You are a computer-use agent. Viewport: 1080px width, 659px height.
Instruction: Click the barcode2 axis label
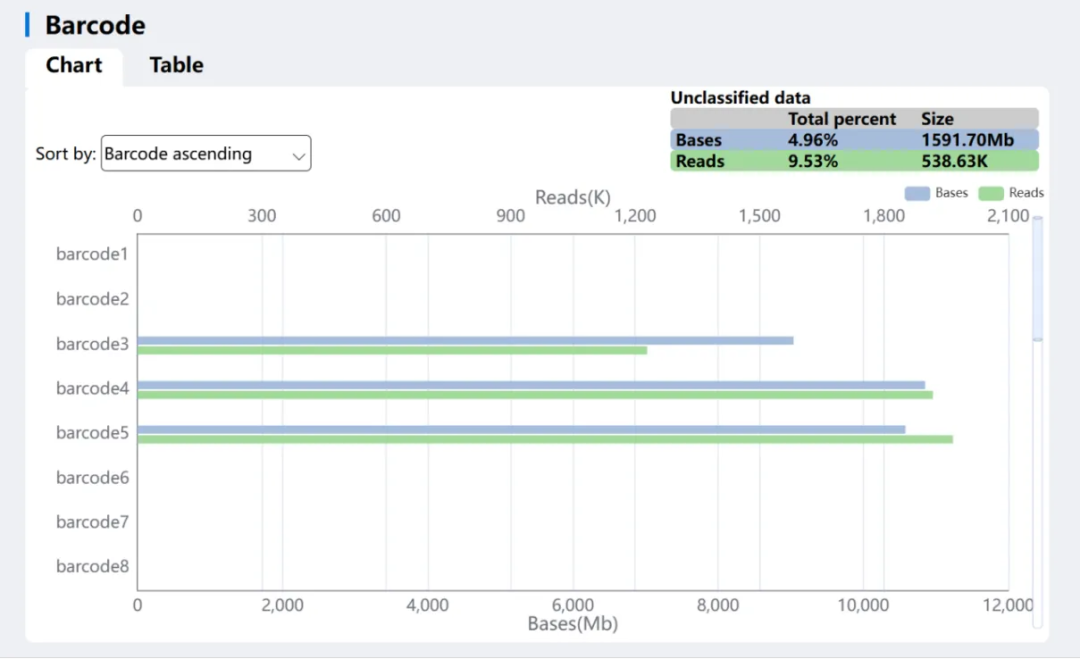coord(92,299)
